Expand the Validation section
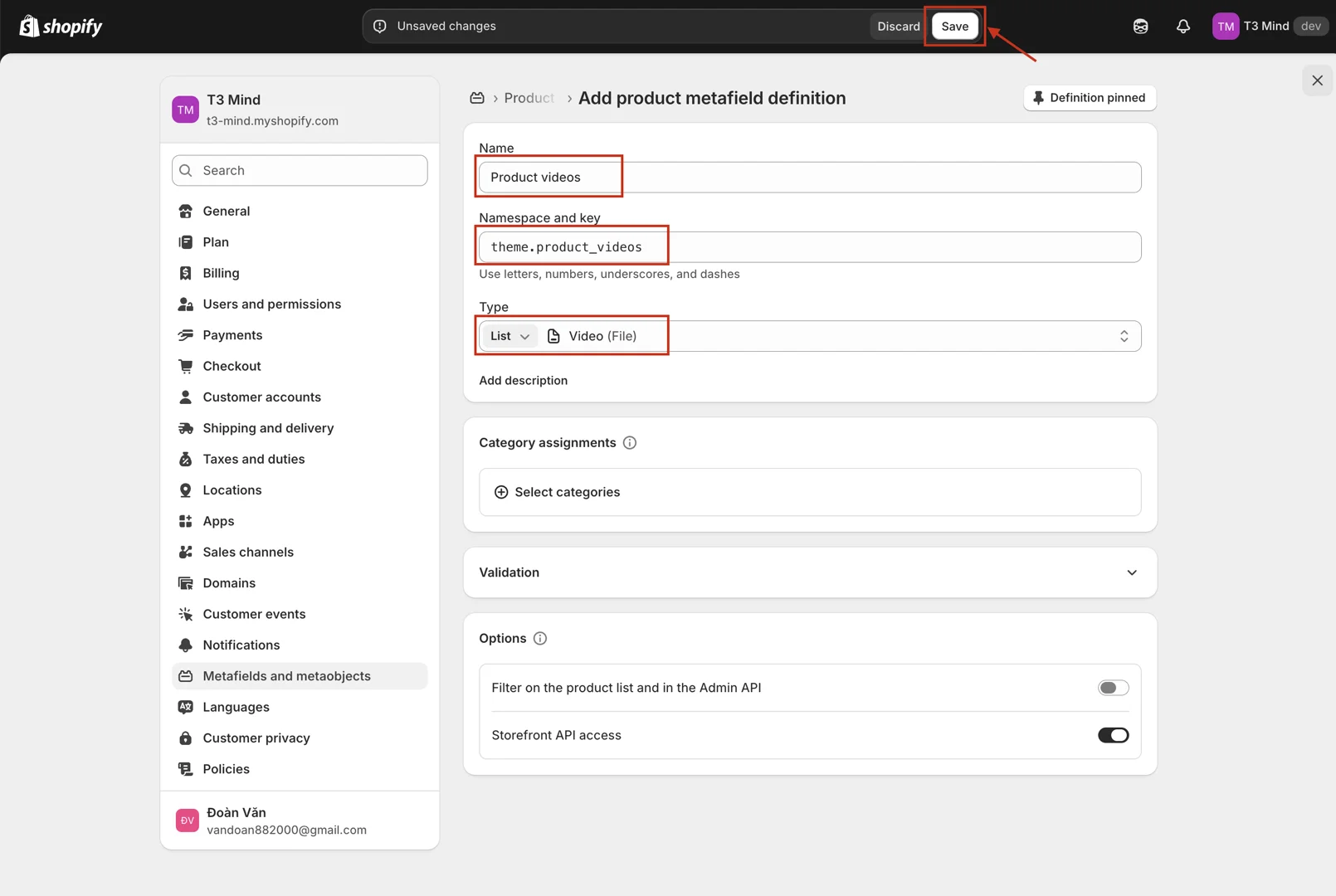Viewport: 1336px width, 896px height. [x=810, y=572]
